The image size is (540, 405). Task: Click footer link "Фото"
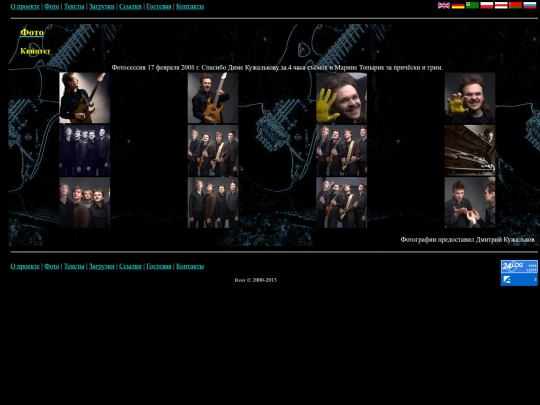[52, 266]
